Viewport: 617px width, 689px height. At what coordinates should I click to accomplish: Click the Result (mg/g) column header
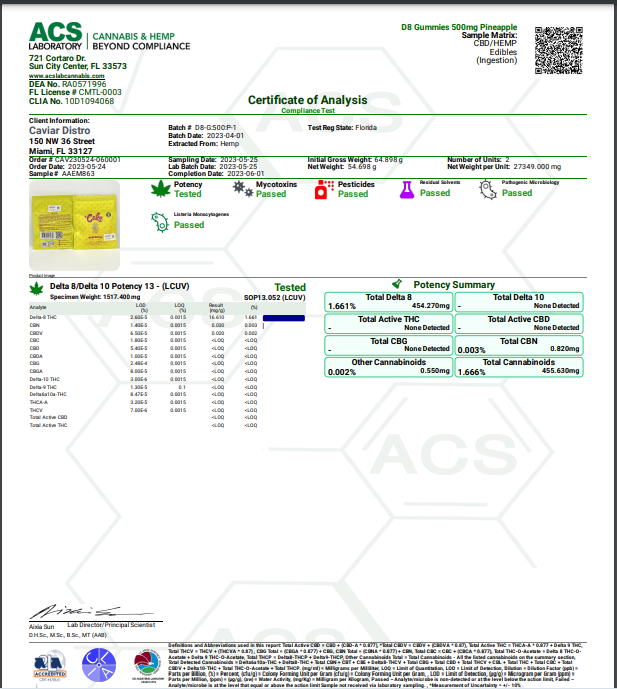click(216, 307)
